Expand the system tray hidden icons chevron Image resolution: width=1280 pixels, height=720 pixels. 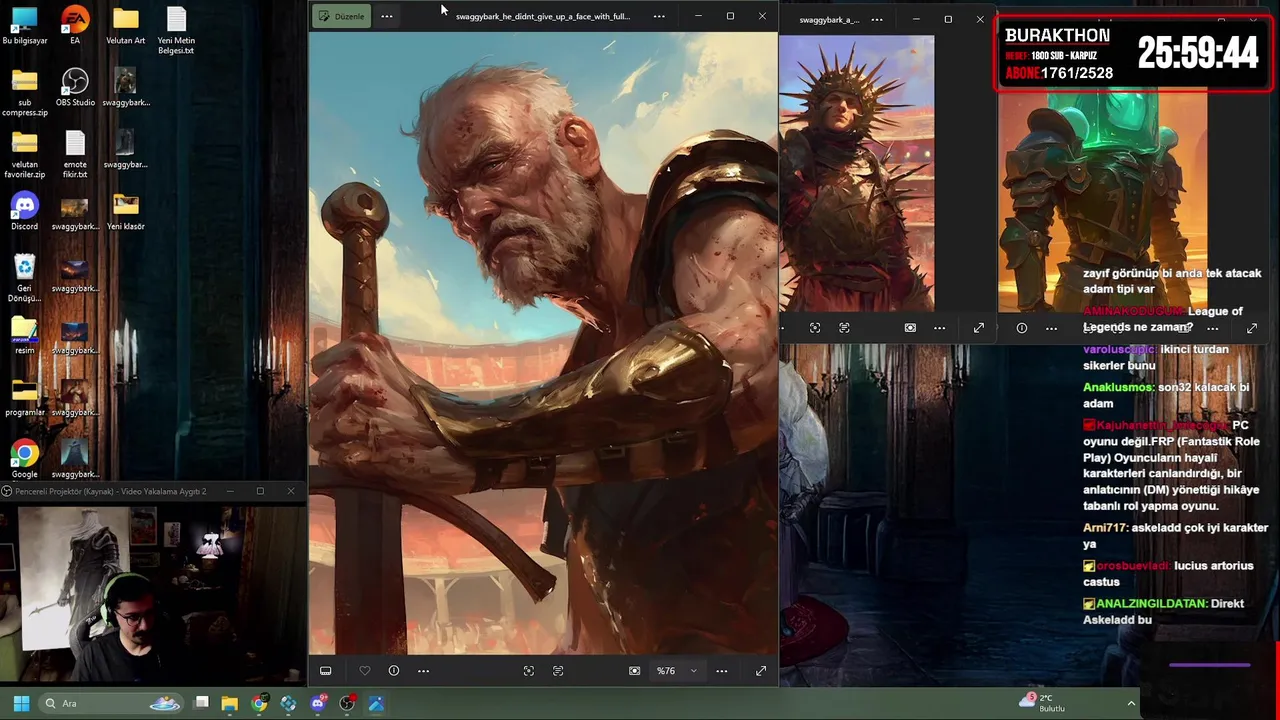coord(1131,703)
